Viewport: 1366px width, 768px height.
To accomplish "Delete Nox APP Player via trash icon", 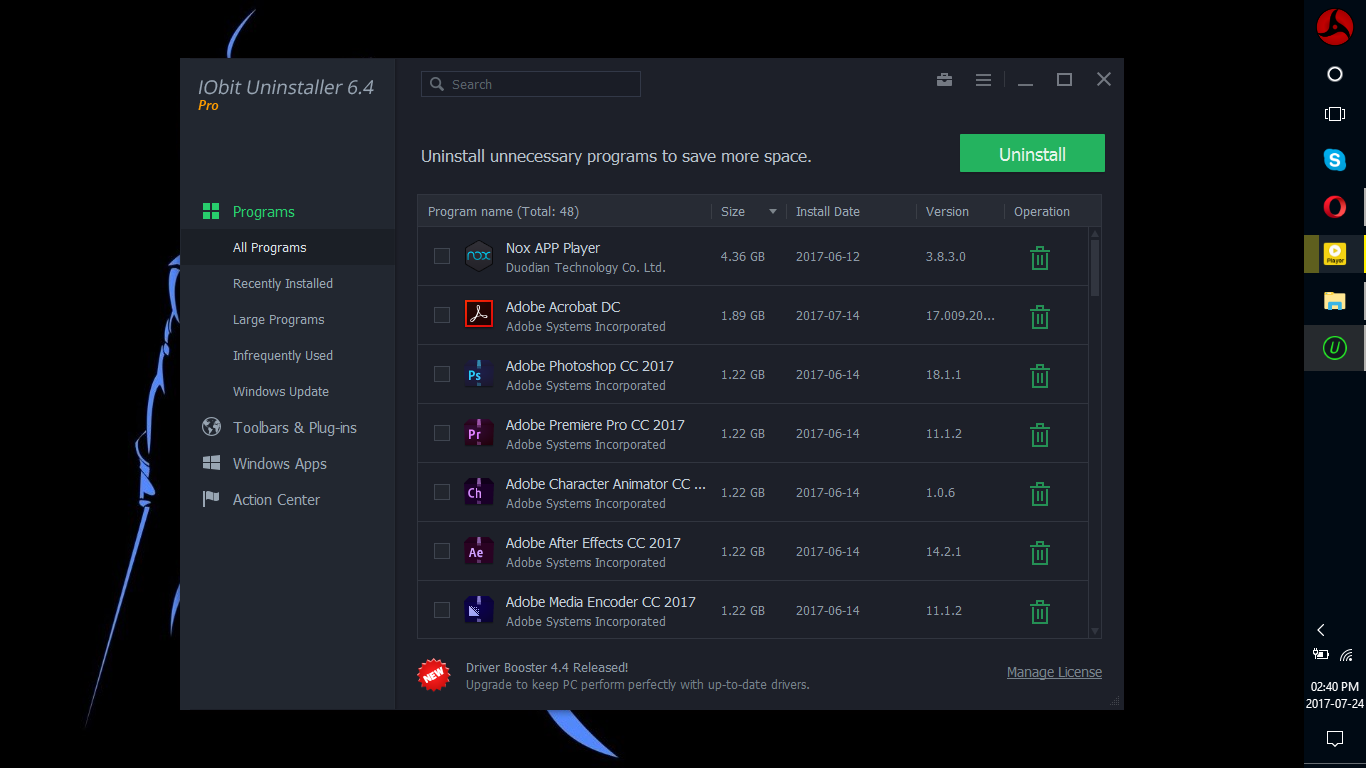I will (1040, 258).
